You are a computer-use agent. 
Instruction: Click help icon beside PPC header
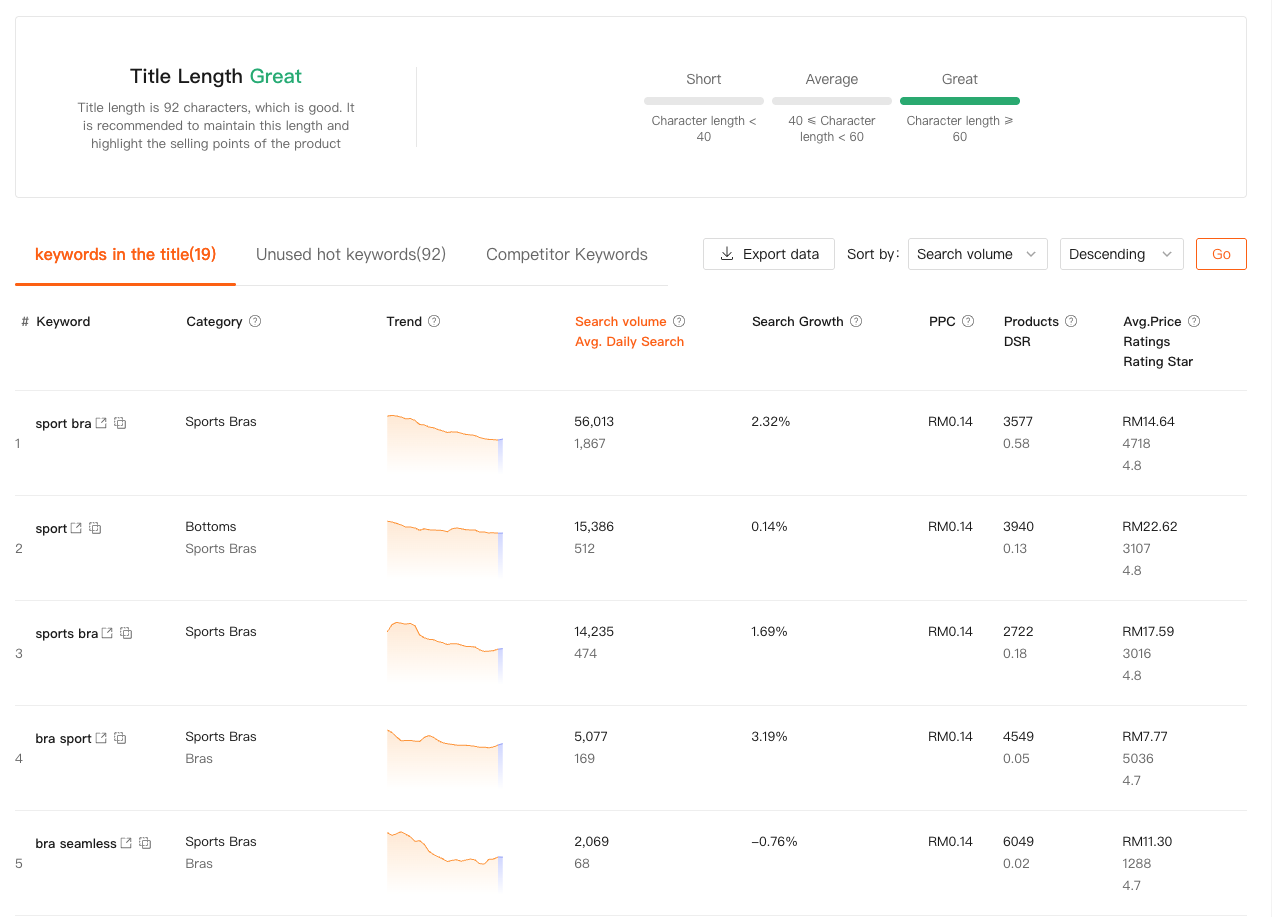968,321
